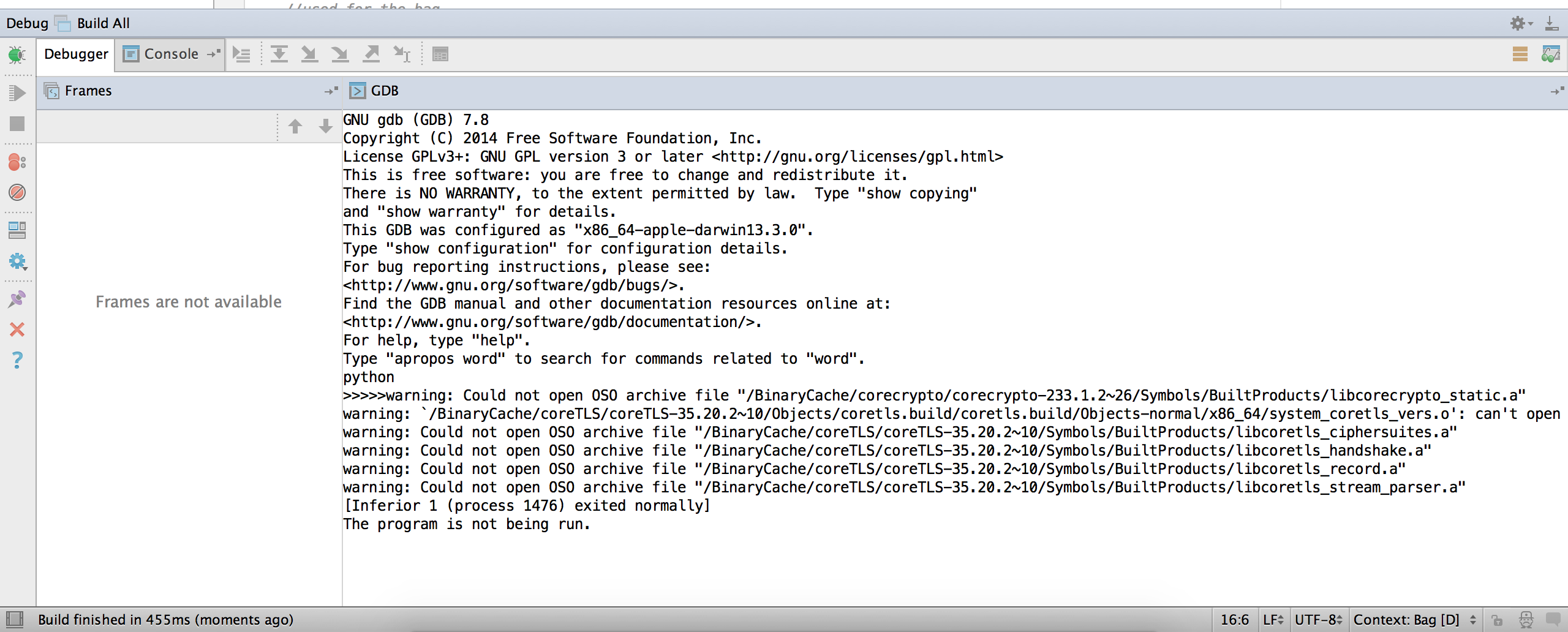This screenshot has height=632, width=1568.
Task: Click the 16:6 cursor position indicator
Action: click(1234, 620)
